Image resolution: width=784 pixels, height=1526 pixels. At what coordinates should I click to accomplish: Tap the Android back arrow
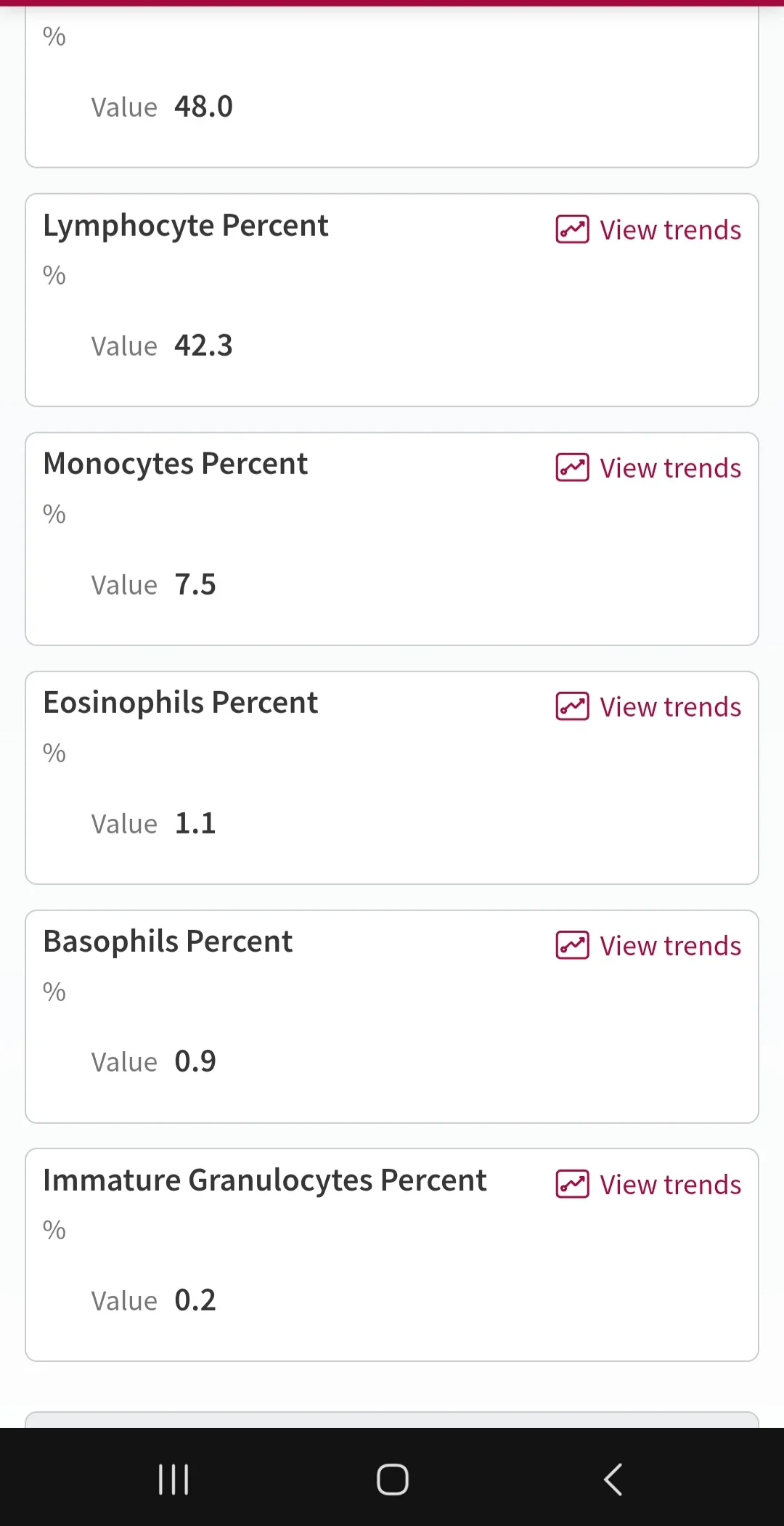613,1480
